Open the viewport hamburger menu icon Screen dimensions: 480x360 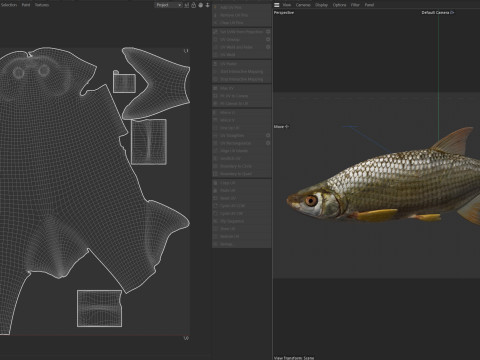coord(277,5)
